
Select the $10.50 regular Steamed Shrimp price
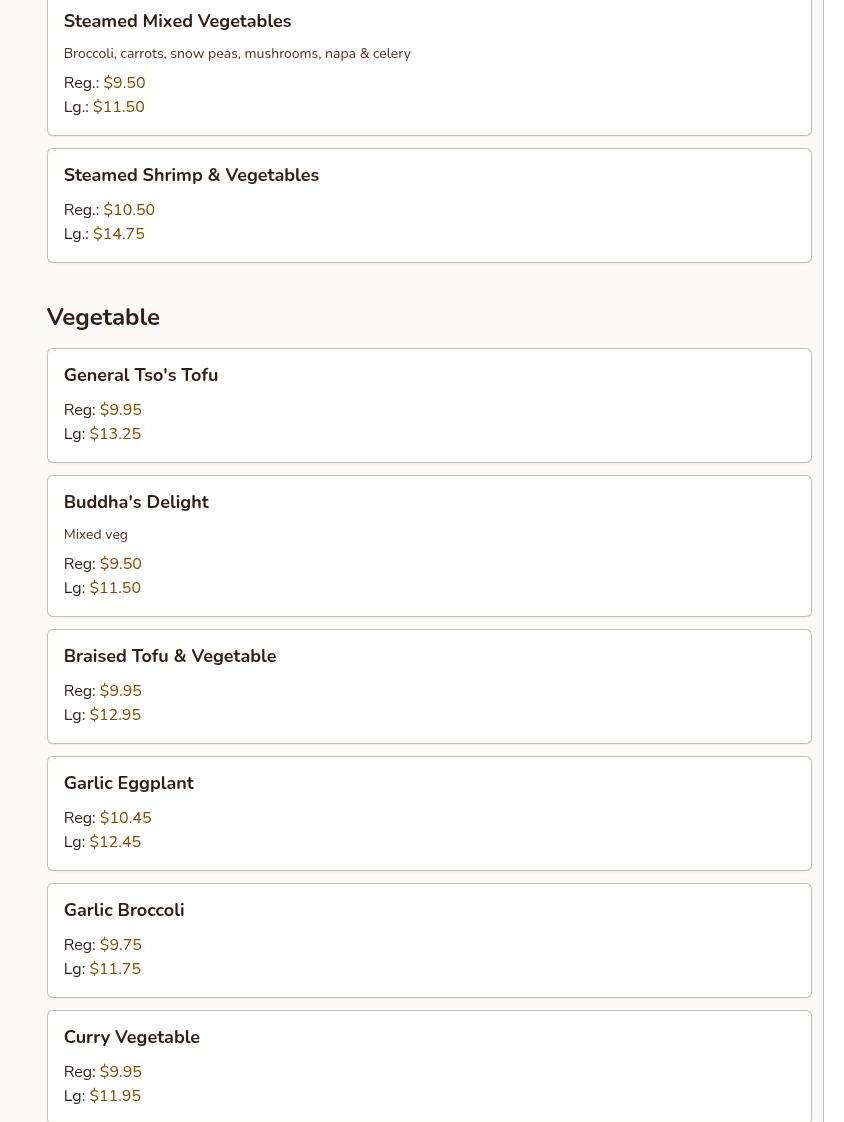coord(129,210)
